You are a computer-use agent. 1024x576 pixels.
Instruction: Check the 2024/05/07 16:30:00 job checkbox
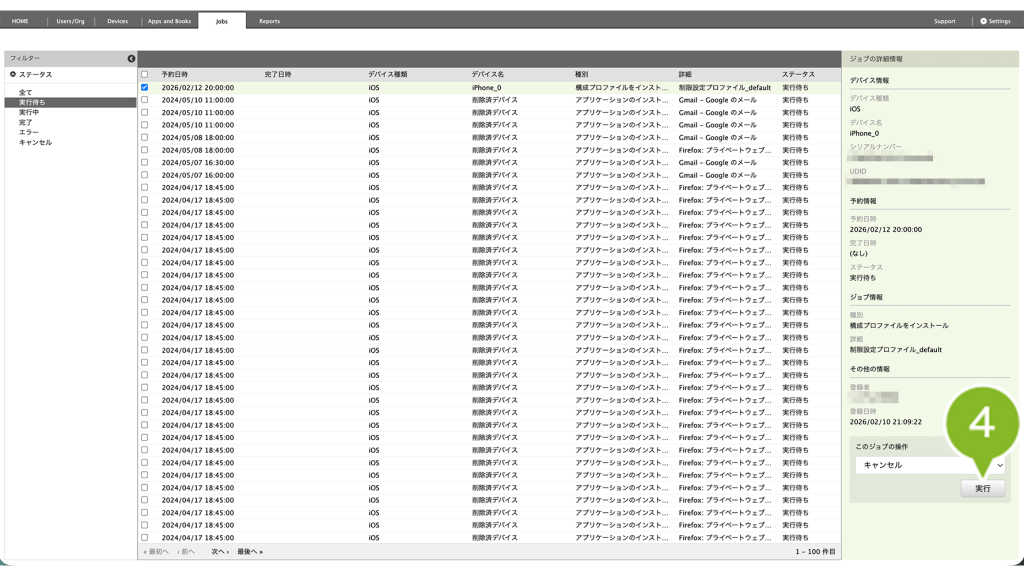tap(145, 163)
